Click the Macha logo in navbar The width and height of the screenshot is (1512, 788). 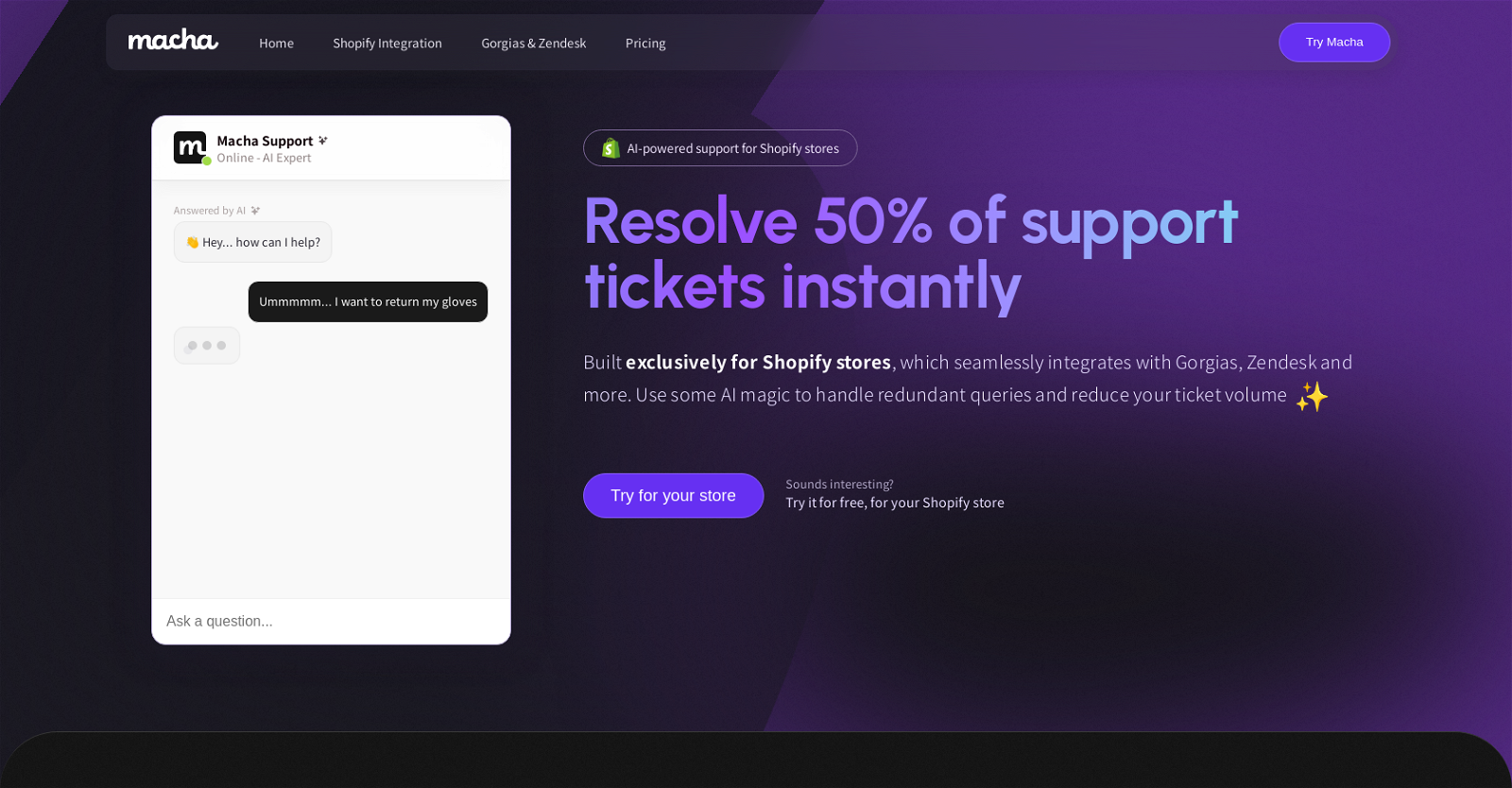pyautogui.click(x=173, y=40)
